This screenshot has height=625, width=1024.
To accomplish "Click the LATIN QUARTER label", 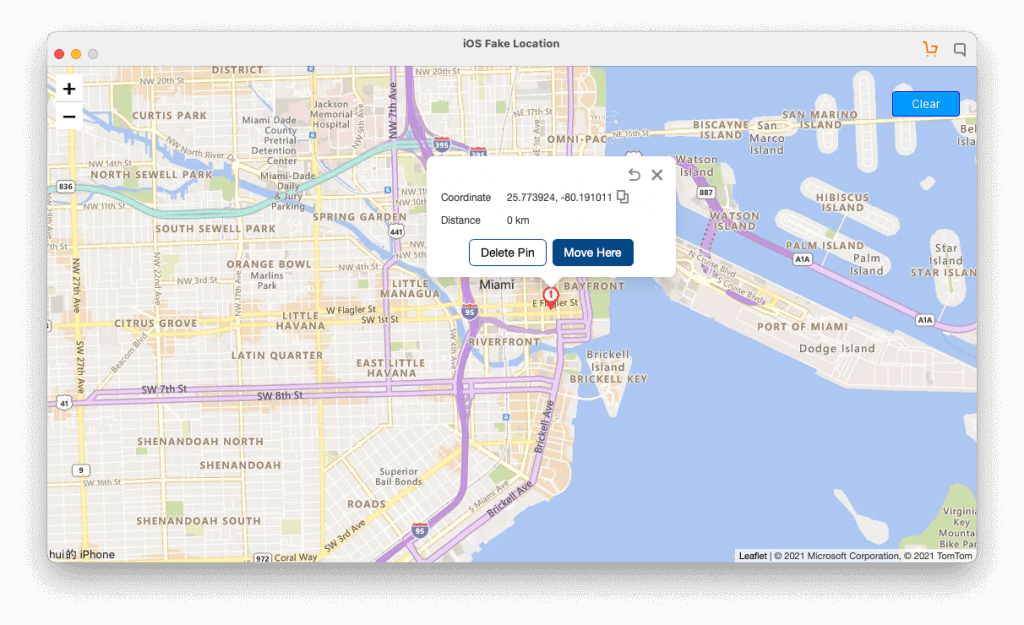I will (x=277, y=355).
